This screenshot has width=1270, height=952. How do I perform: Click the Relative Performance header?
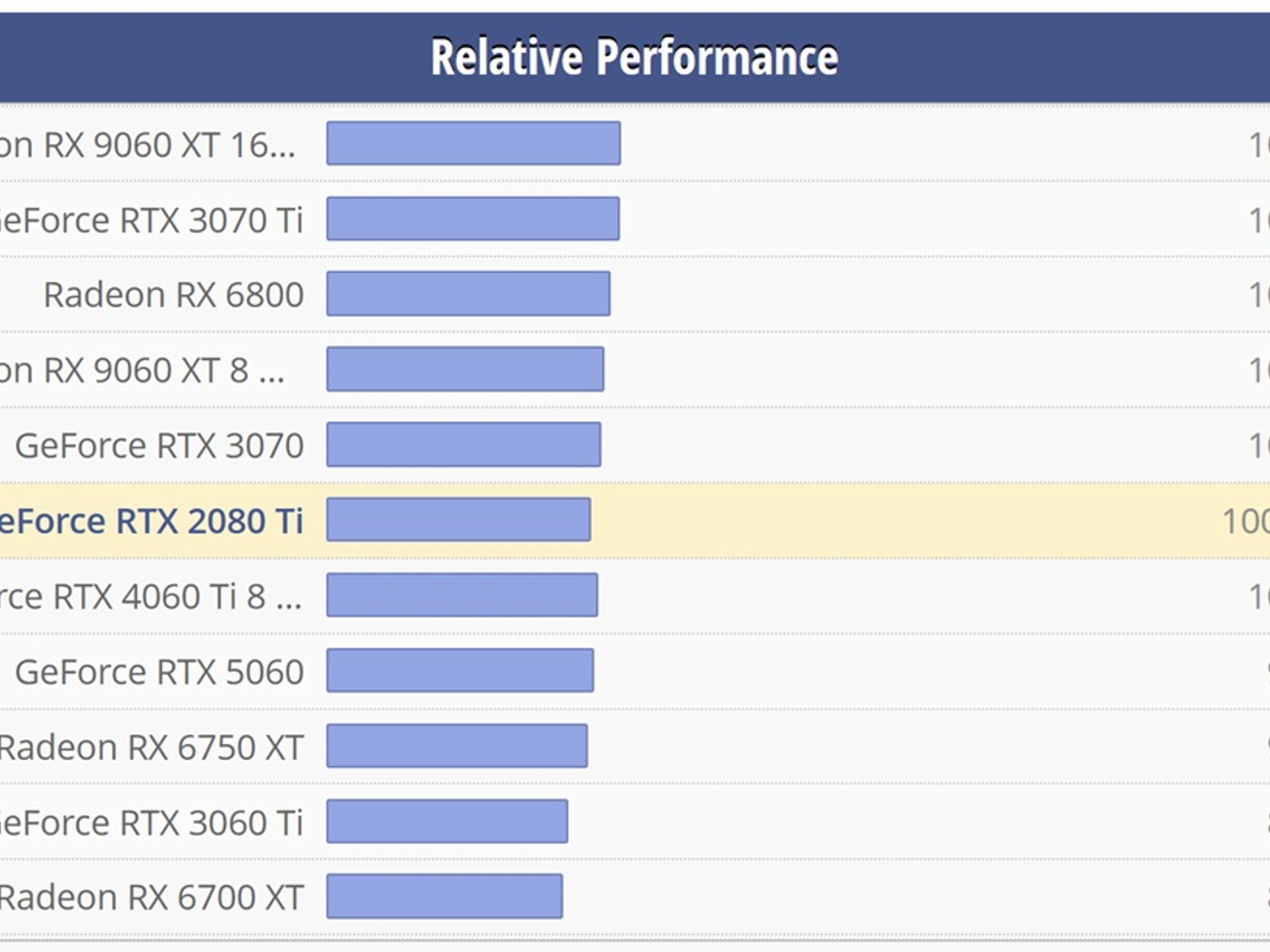(x=634, y=57)
